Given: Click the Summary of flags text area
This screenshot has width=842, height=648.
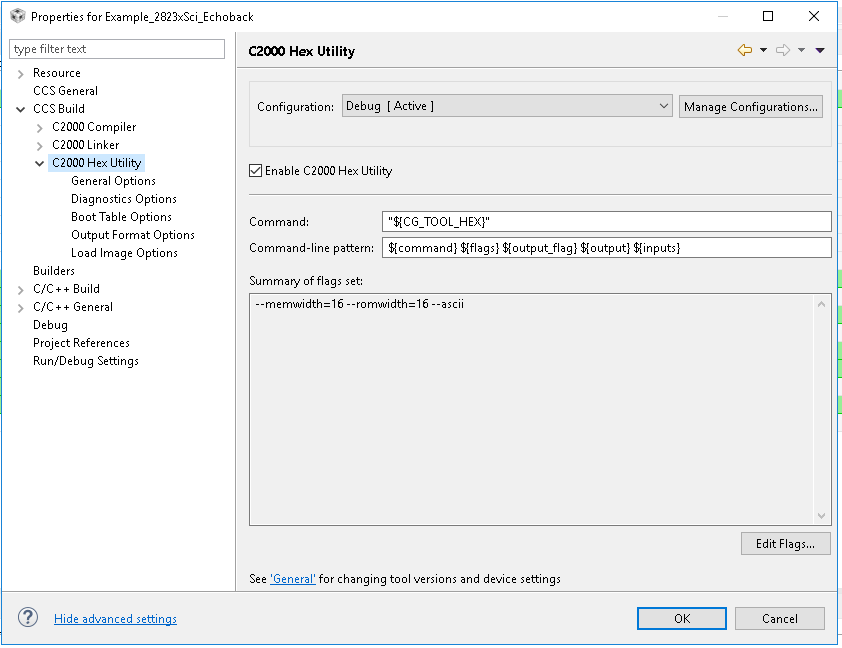Looking at the screenshot, I should [540, 409].
